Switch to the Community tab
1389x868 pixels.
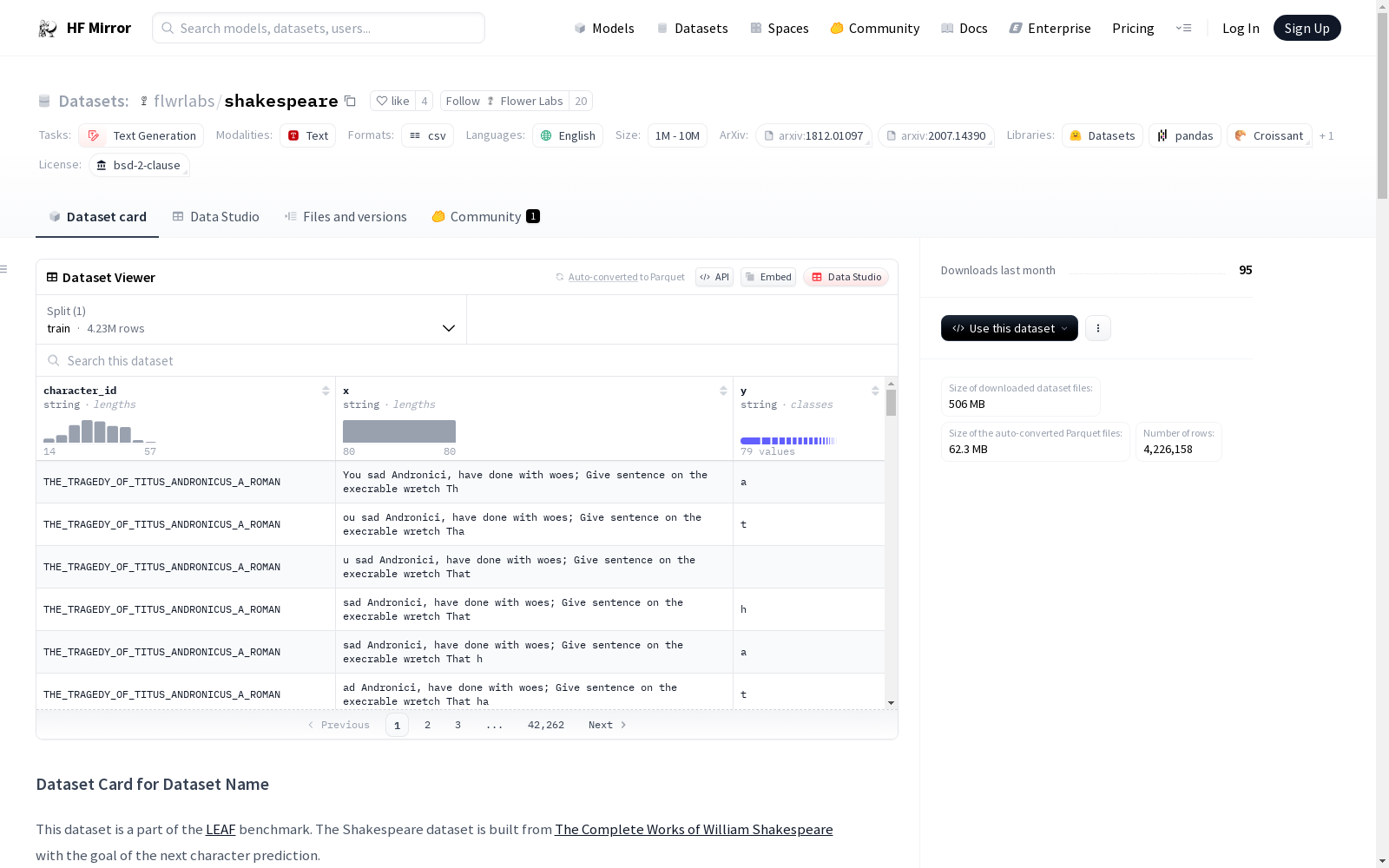[485, 217]
